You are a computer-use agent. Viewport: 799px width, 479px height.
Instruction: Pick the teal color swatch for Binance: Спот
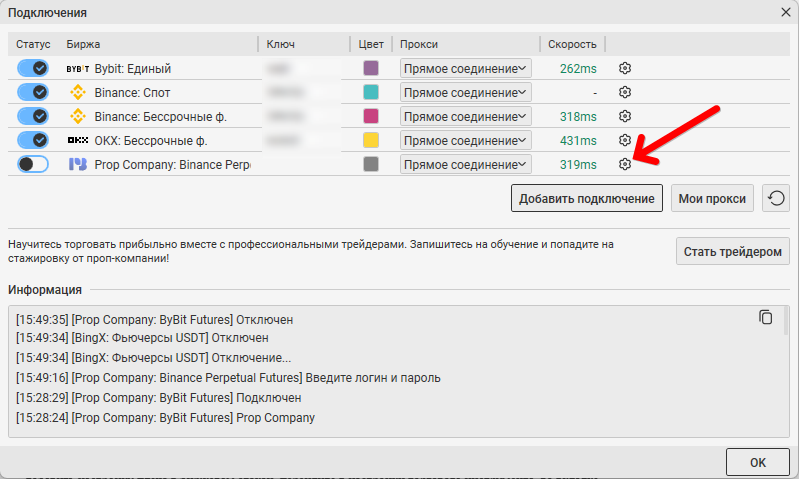point(371,92)
